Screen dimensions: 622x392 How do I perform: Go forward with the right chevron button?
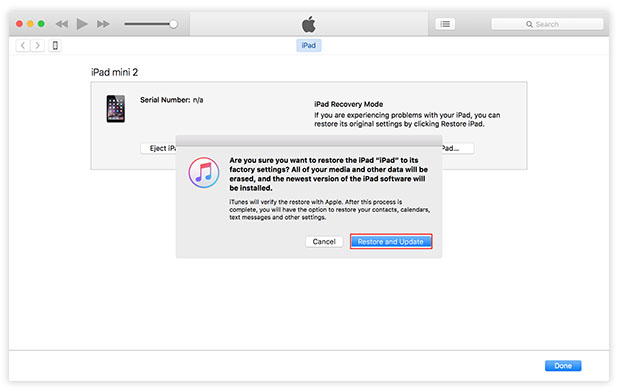38,46
